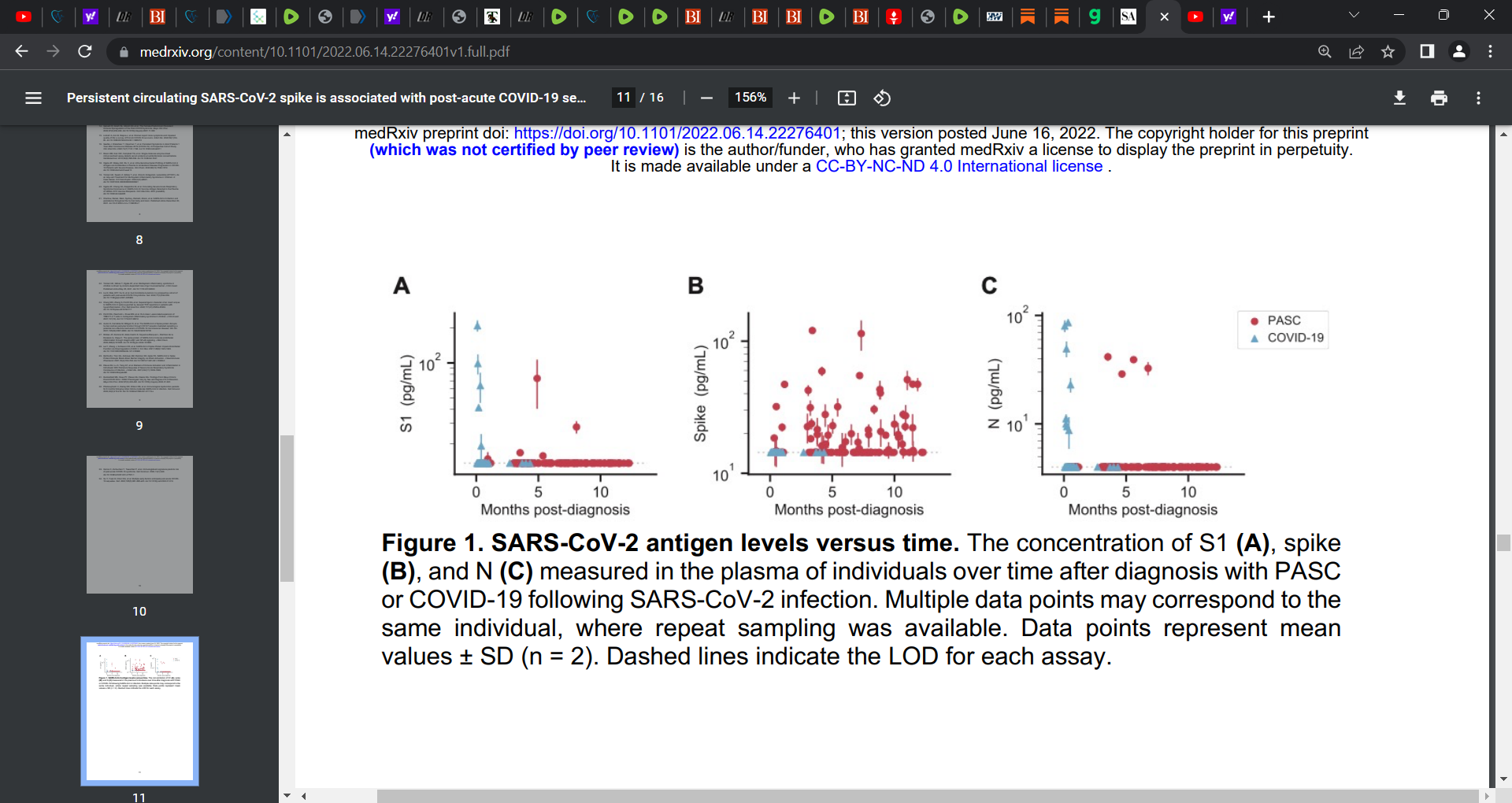Click the address bar URL
The width and height of the screenshot is (1512, 803).
point(324,52)
